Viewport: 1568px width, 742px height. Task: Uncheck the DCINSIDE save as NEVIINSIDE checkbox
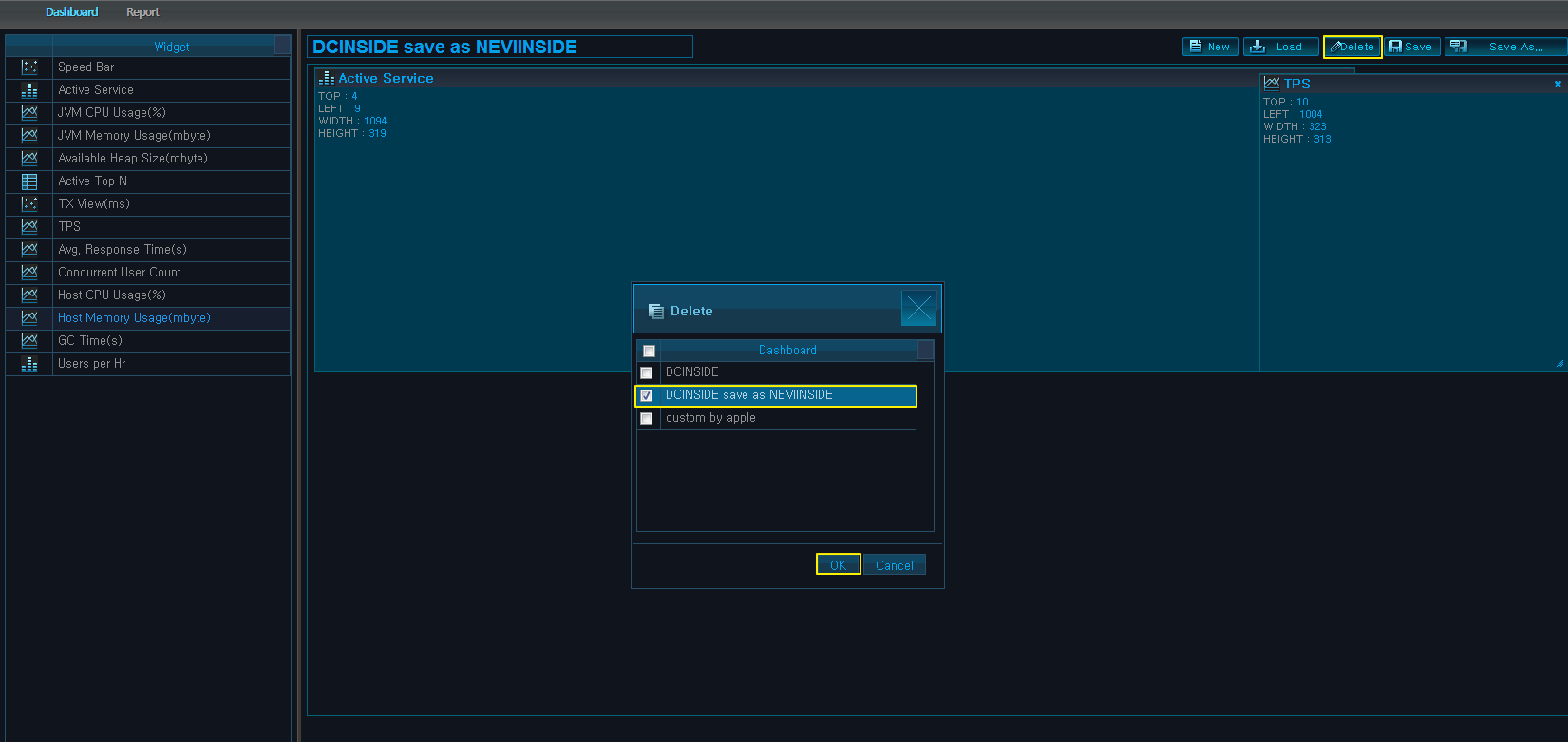(647, 395)
